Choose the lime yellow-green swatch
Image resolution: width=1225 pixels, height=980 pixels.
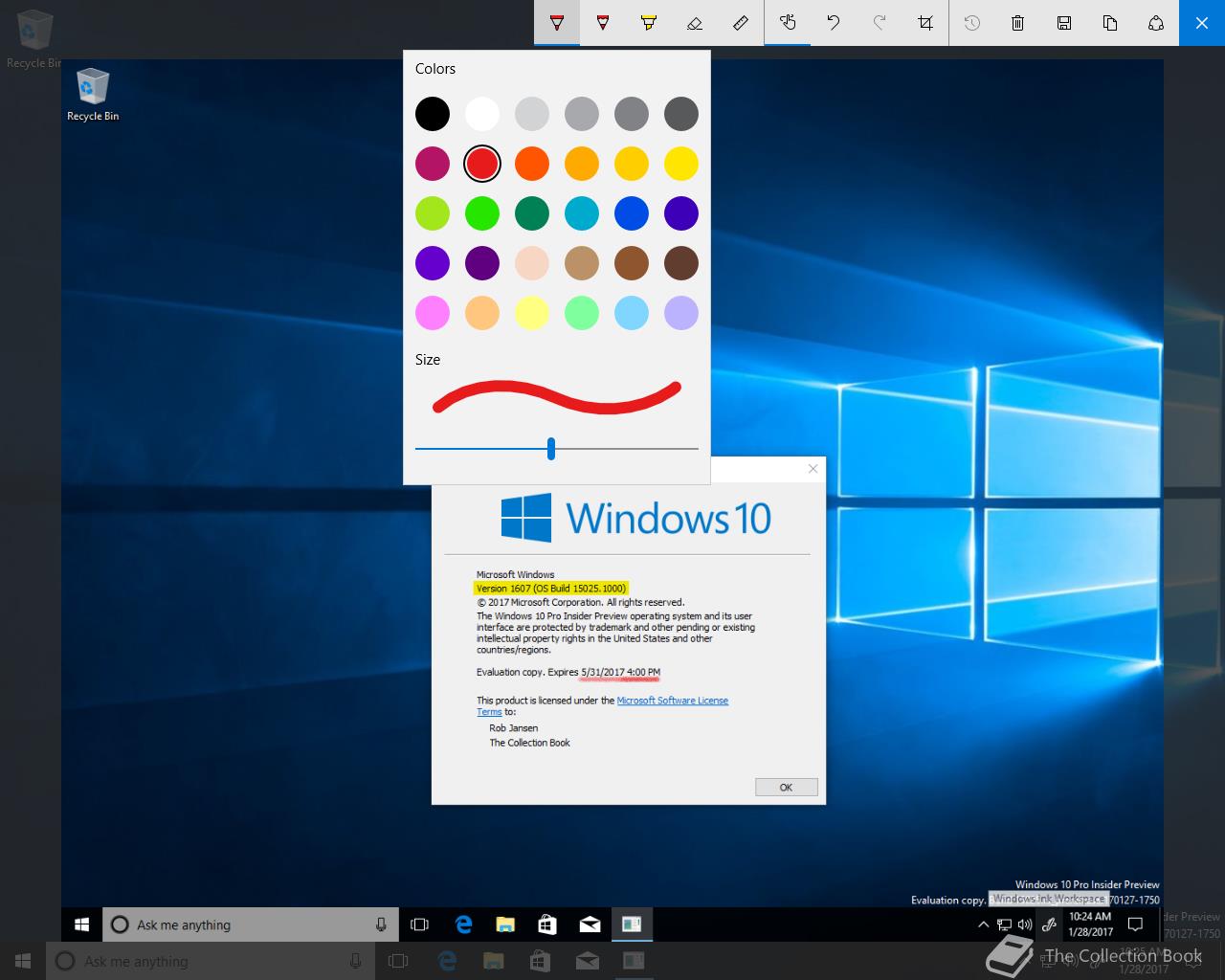pyautogui.click(x=433, y=213)
